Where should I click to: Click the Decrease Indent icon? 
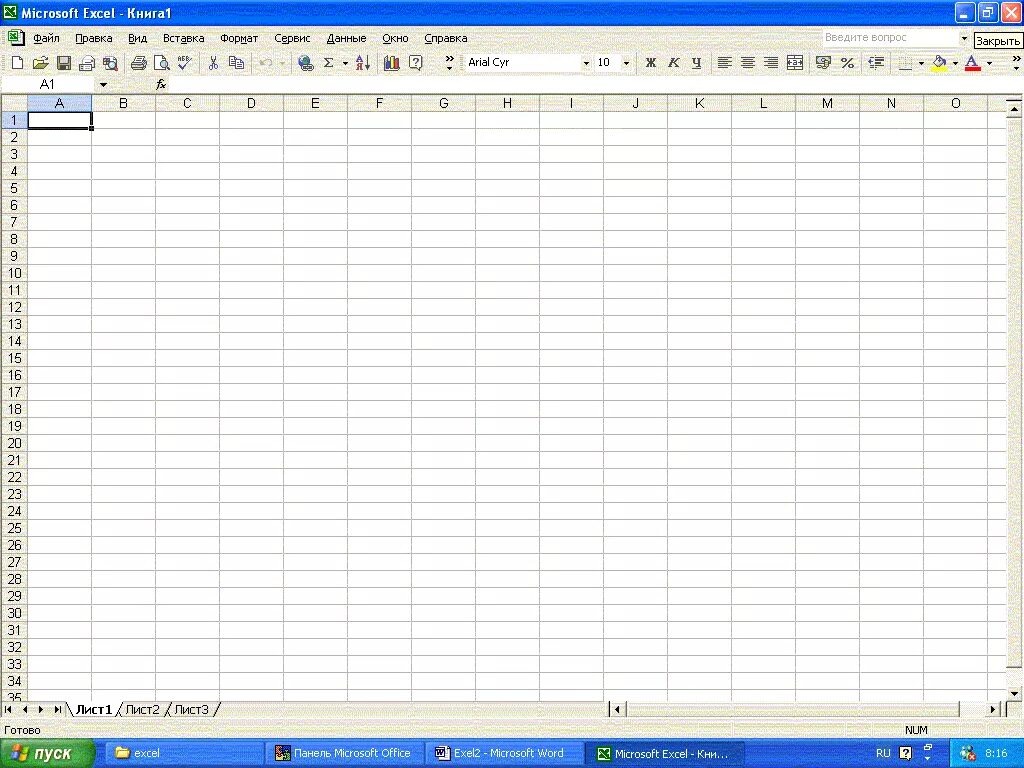876,63
